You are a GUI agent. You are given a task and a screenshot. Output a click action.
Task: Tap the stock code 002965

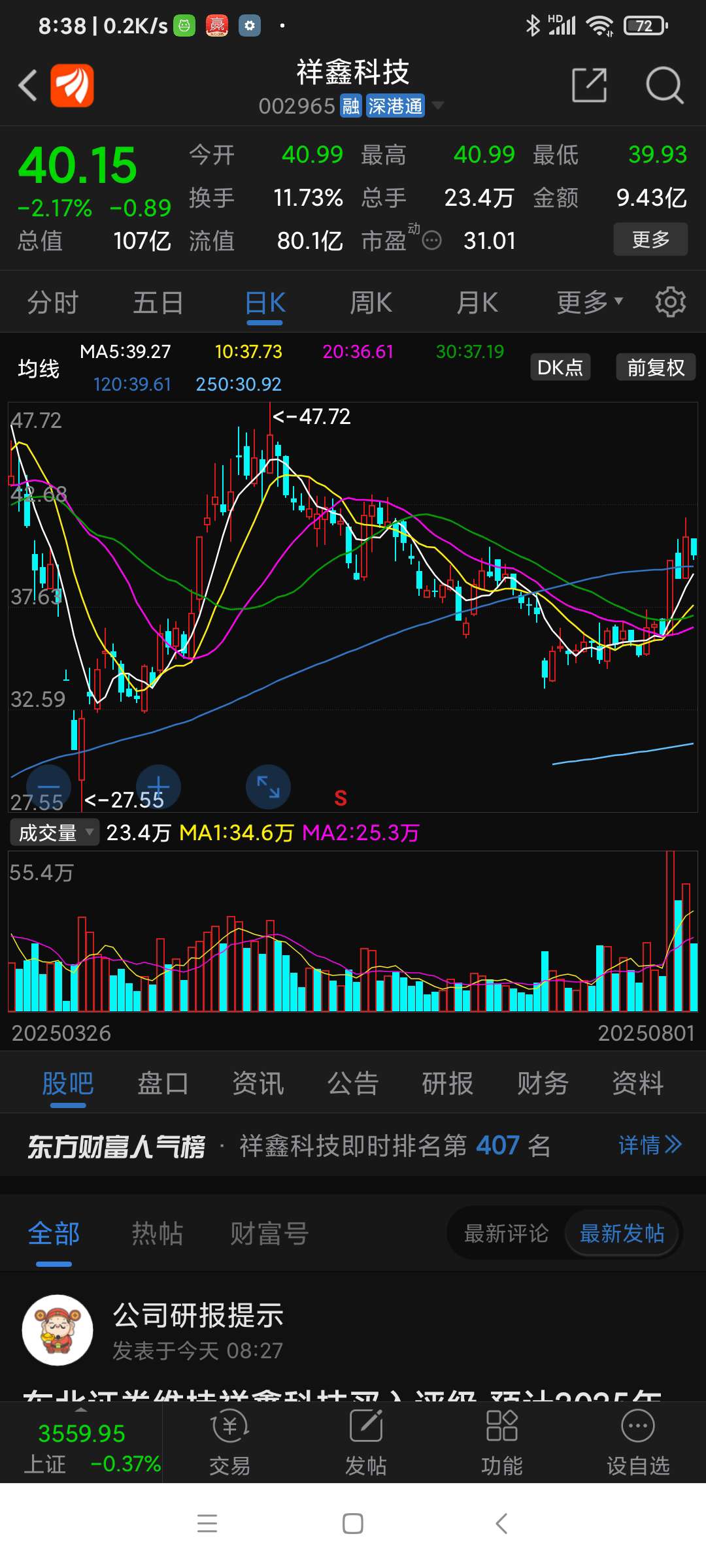click(x=297, y=106)
